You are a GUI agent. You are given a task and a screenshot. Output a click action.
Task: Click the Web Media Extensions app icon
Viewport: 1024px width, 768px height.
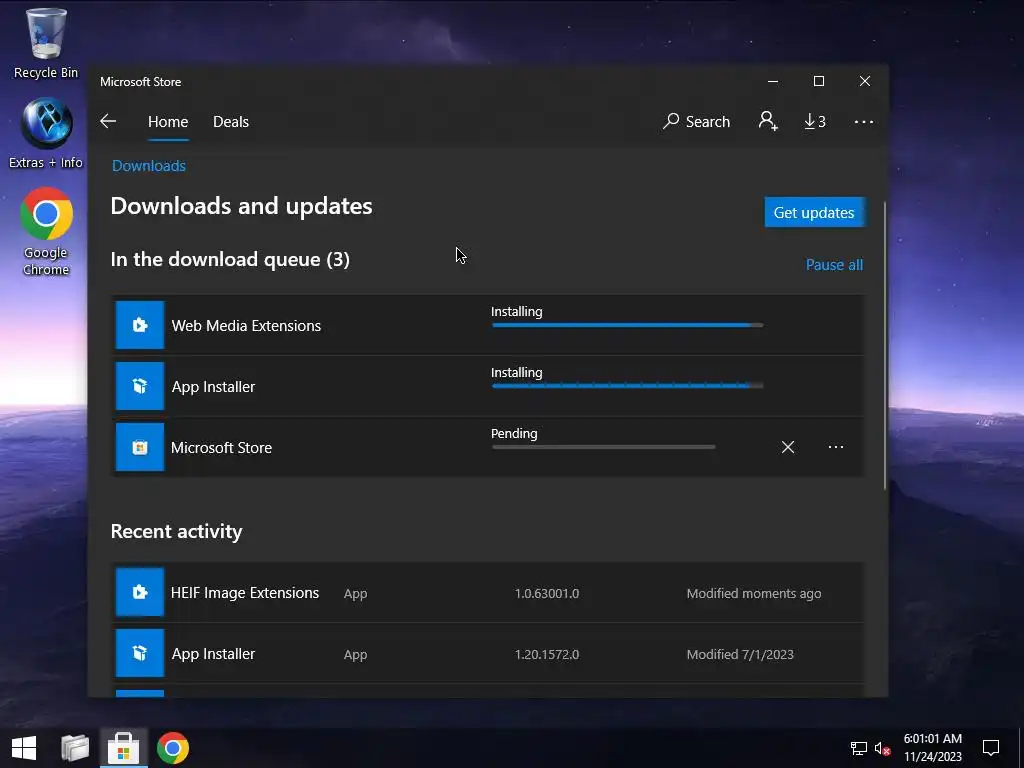[x=140, y=325]
